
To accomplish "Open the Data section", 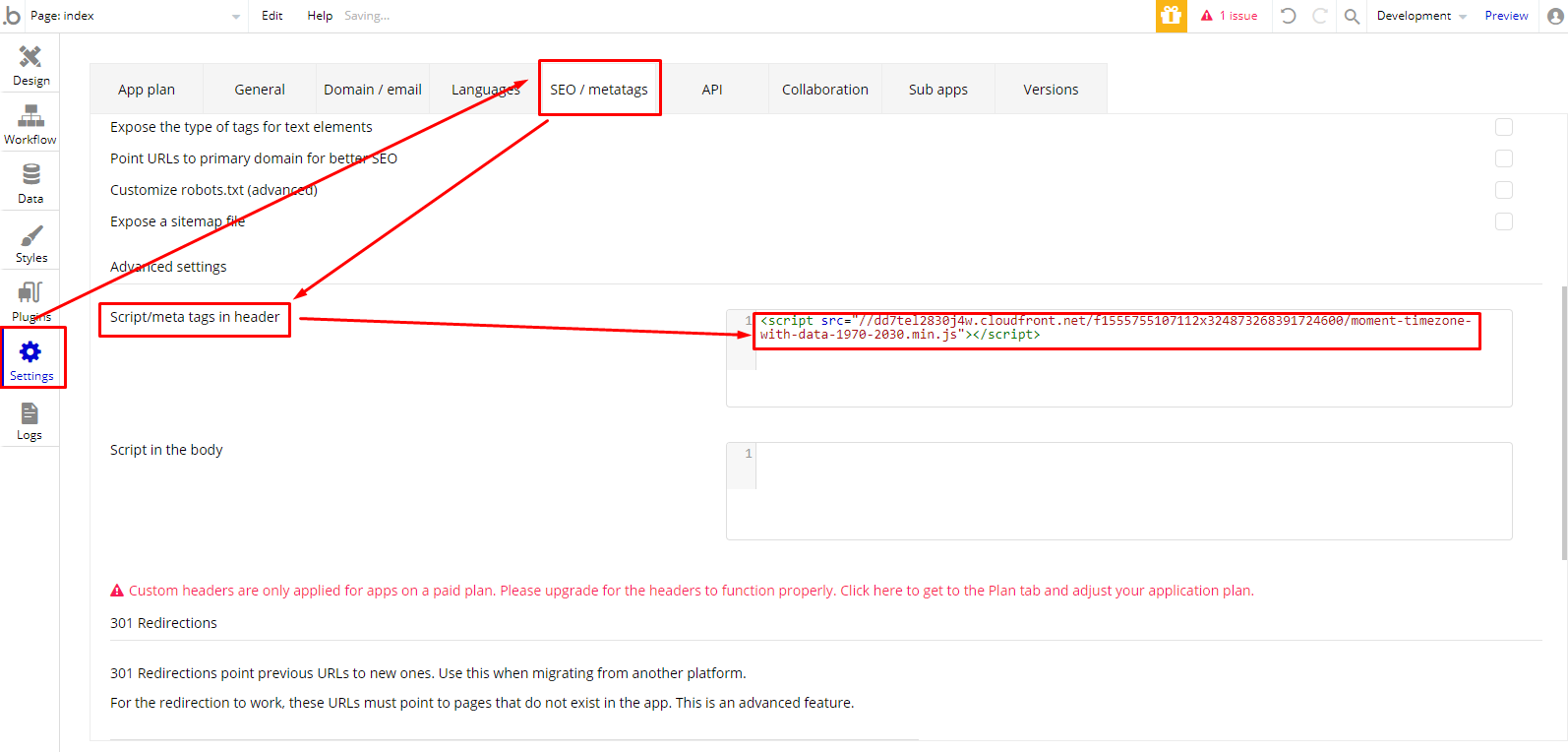I will point(30,184).
